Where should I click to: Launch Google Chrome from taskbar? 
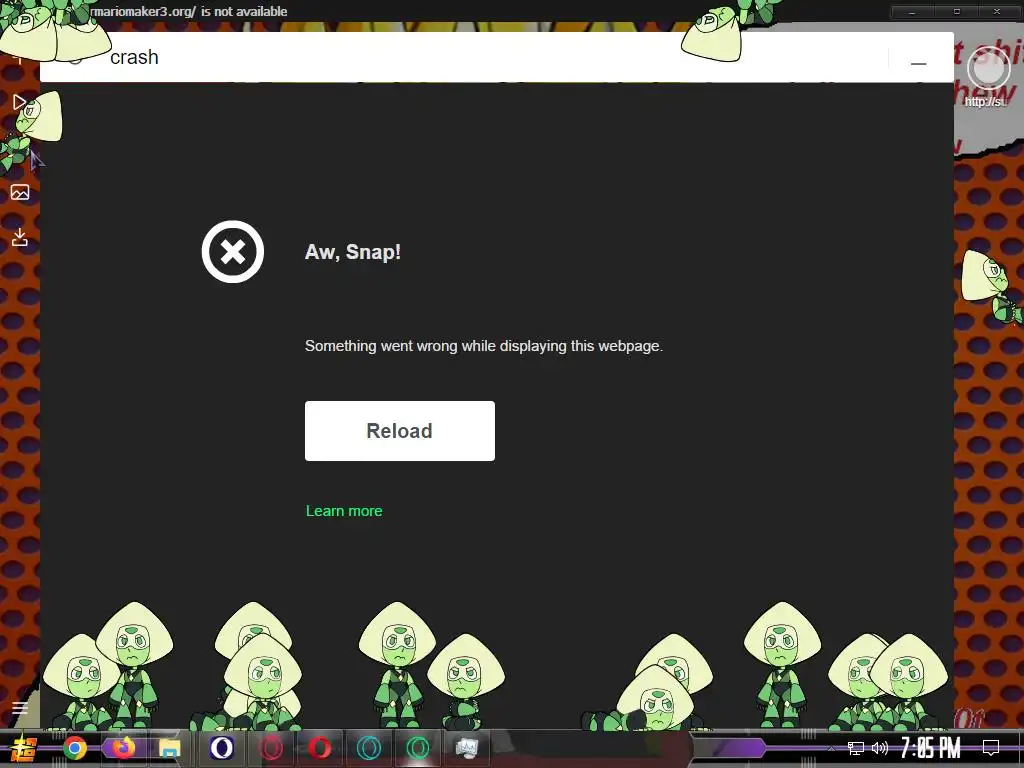tap(75, 748)
